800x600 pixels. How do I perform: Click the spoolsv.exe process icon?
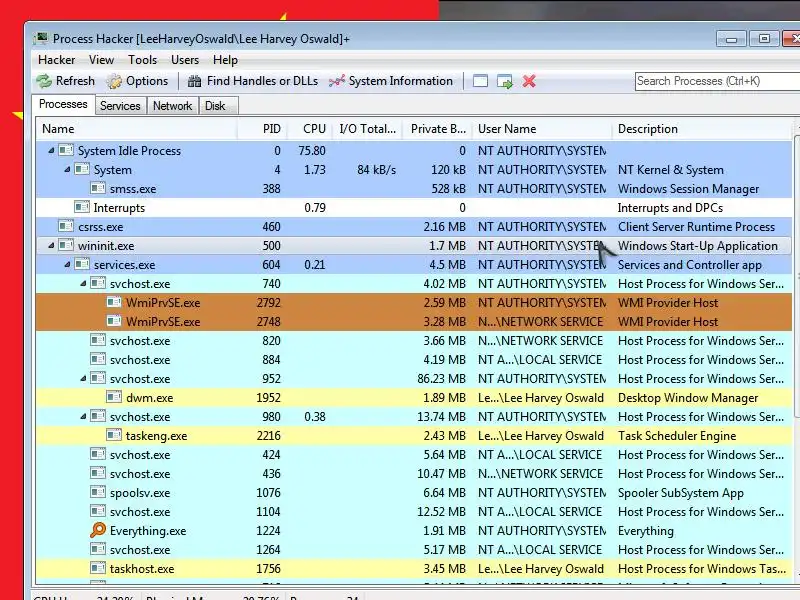(x=98, y=492)
